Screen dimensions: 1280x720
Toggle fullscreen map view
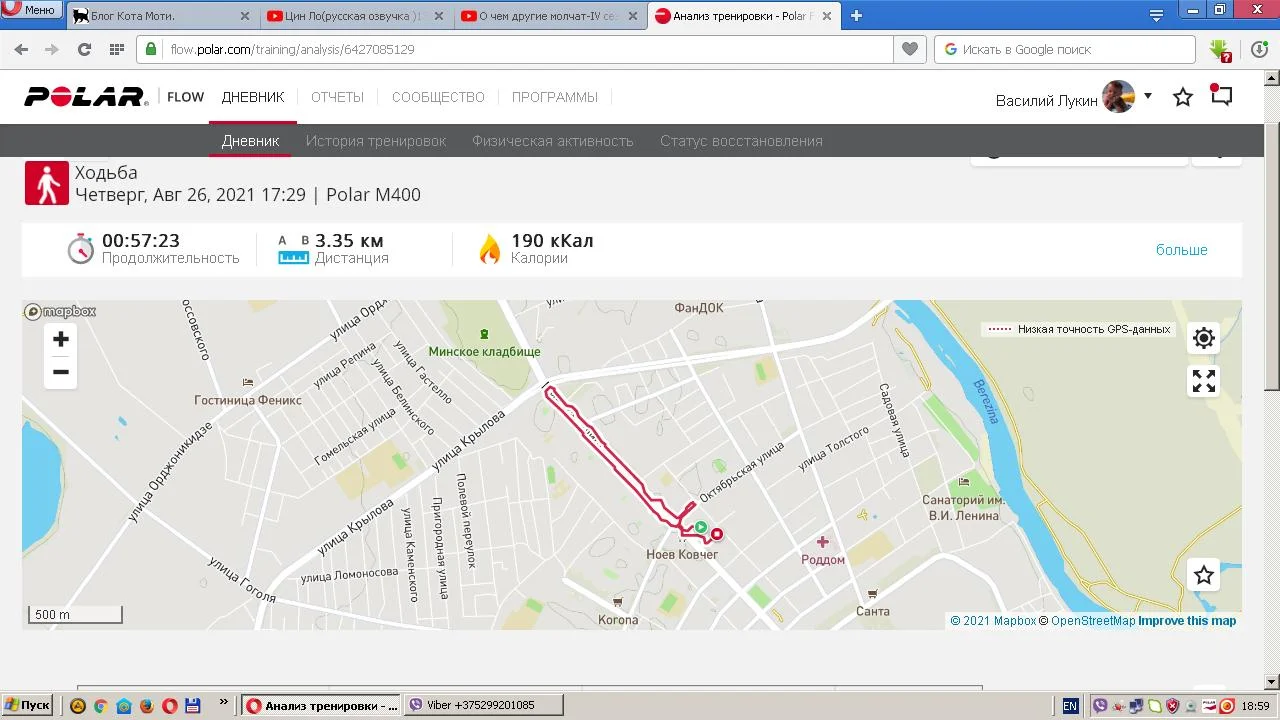[1204, 381]
